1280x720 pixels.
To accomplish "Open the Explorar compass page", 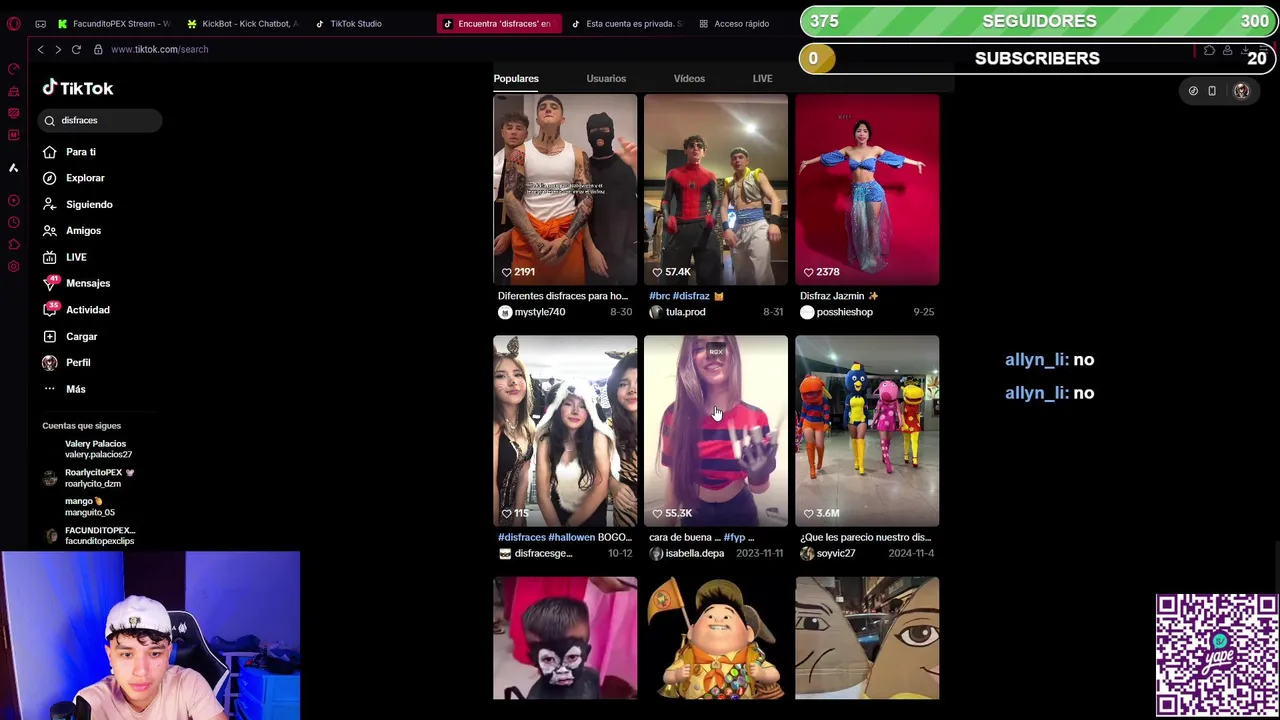I will (74, 178).
